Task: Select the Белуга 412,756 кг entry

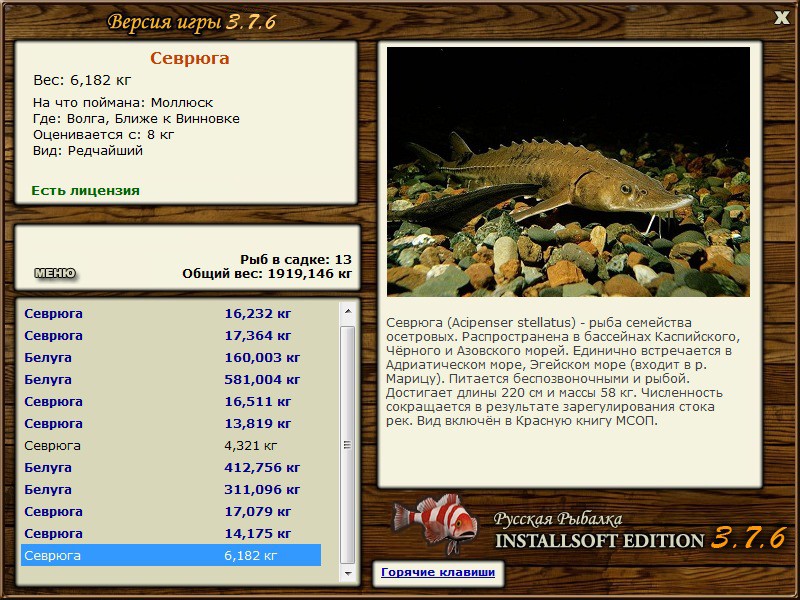Action: (x=171, y=467)
